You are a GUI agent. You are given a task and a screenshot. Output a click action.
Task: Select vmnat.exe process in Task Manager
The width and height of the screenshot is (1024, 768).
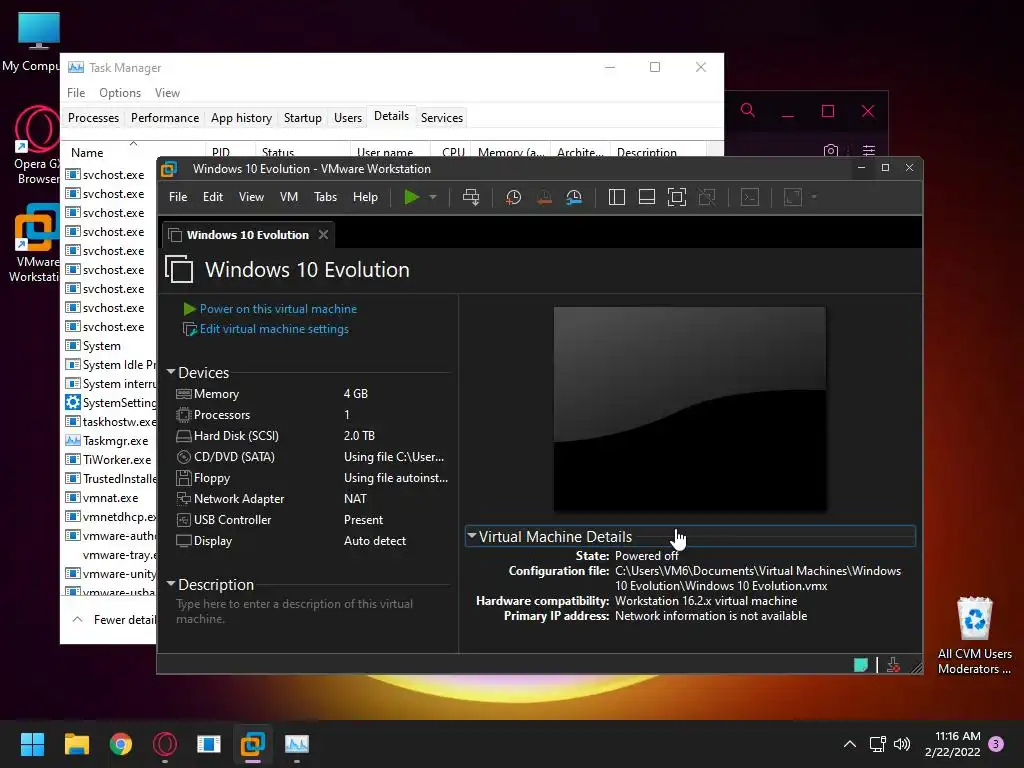pyautogui.click(x=110, y=498)
